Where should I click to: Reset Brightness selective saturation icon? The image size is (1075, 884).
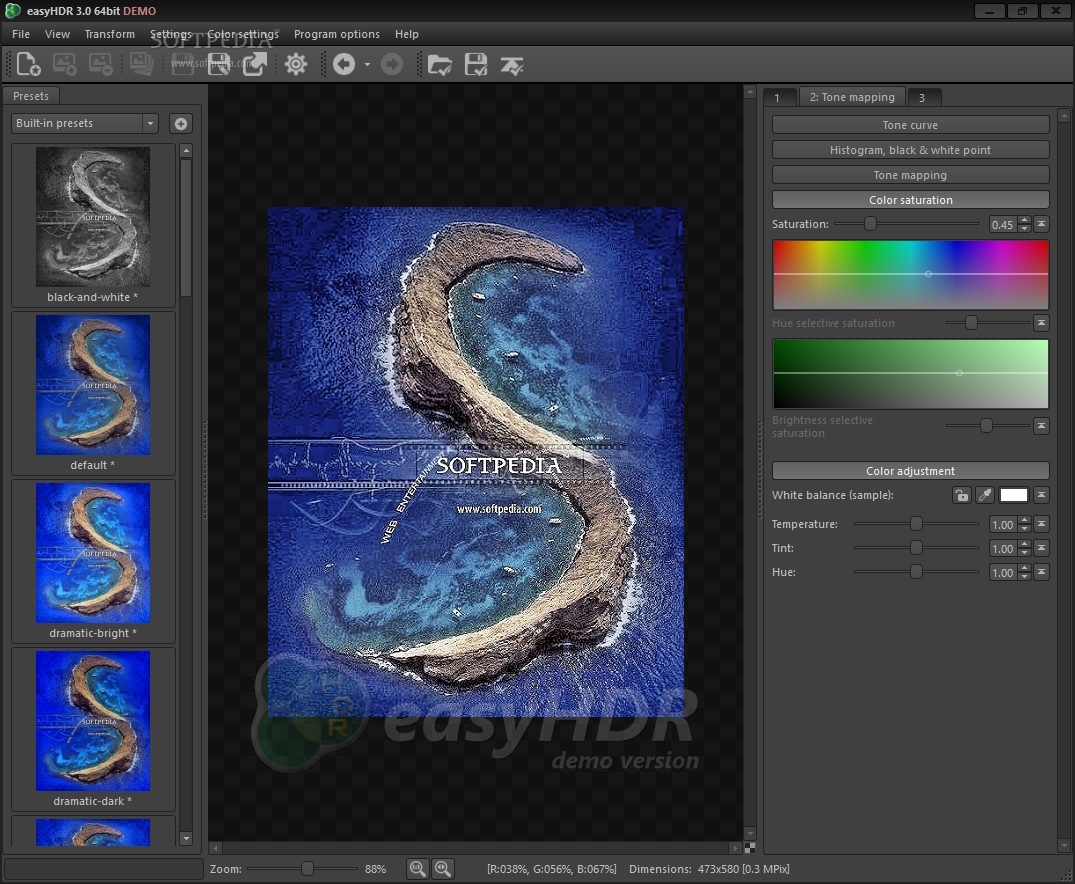tap(1041, 426)
